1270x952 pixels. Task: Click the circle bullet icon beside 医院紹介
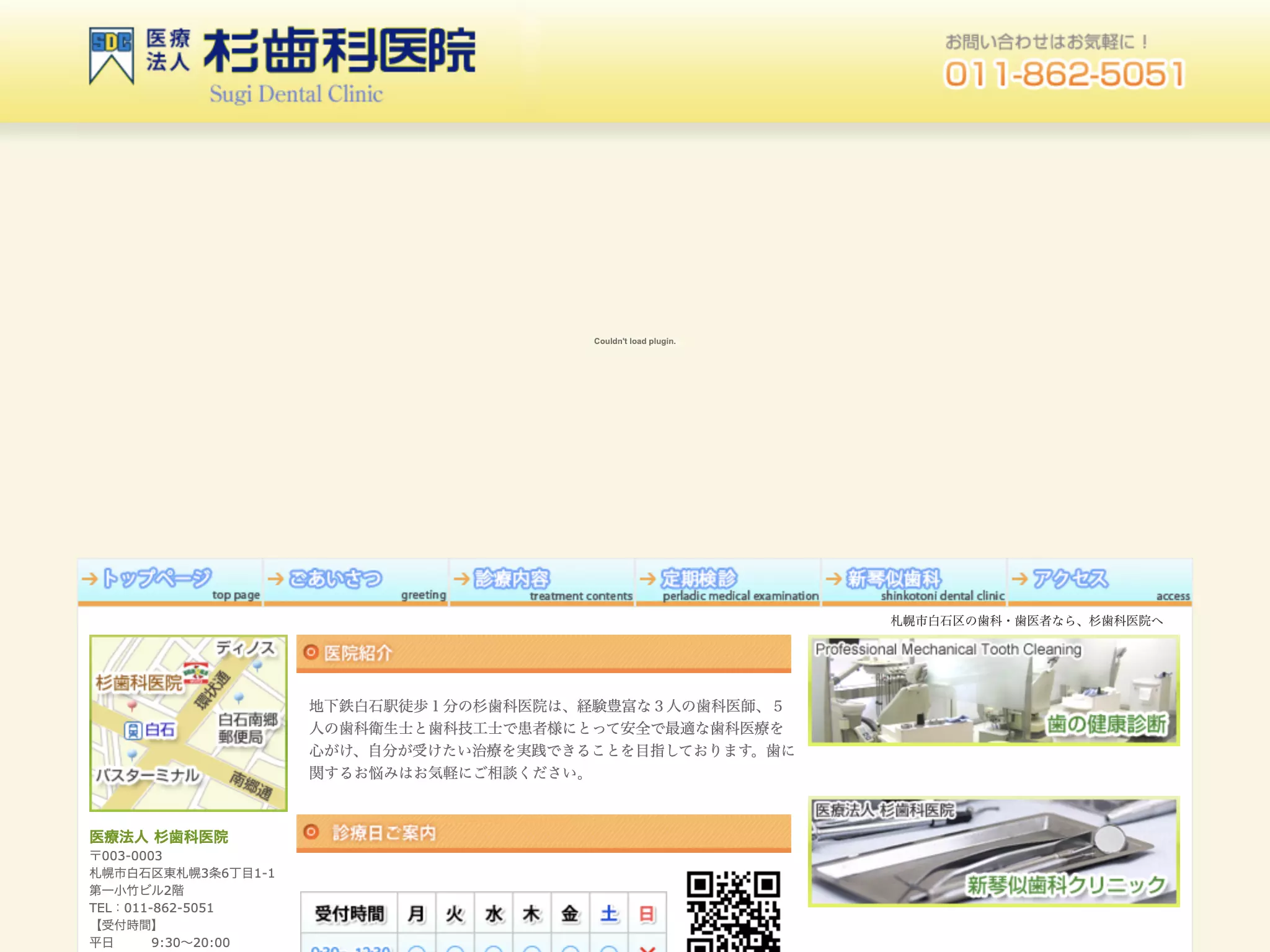pyautogui.click(x=311, y=652)
